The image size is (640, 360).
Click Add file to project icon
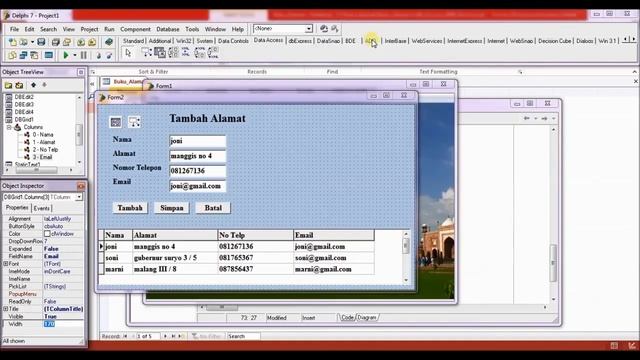tap(81, 42)
